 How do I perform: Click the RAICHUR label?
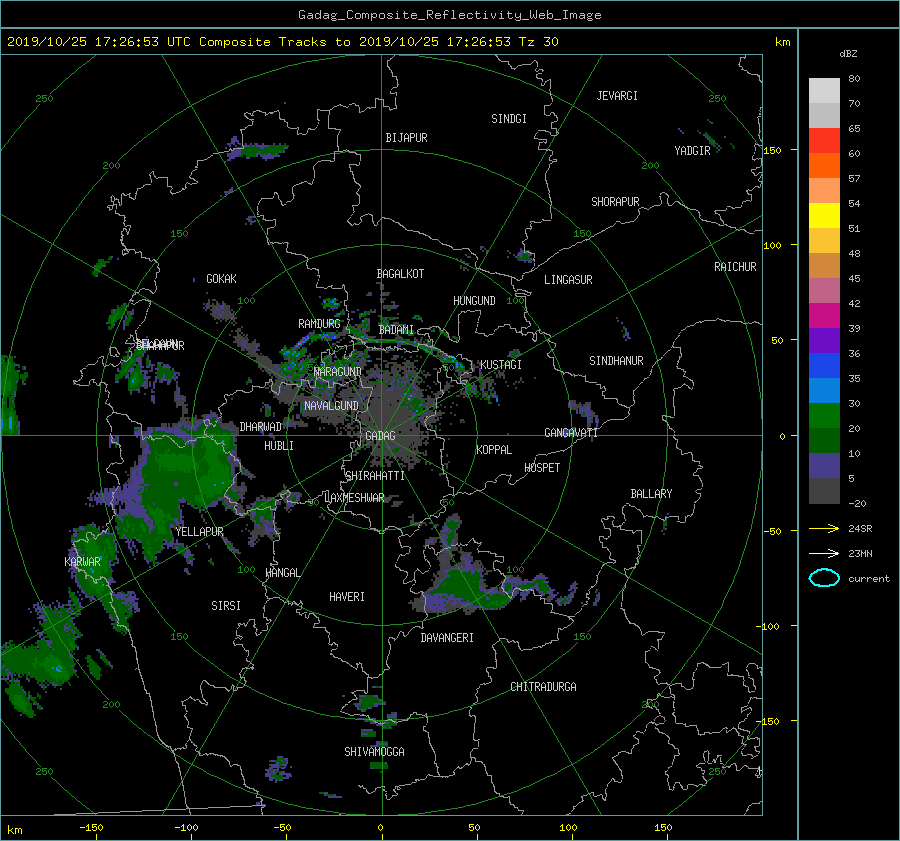[x=735, y=267]
